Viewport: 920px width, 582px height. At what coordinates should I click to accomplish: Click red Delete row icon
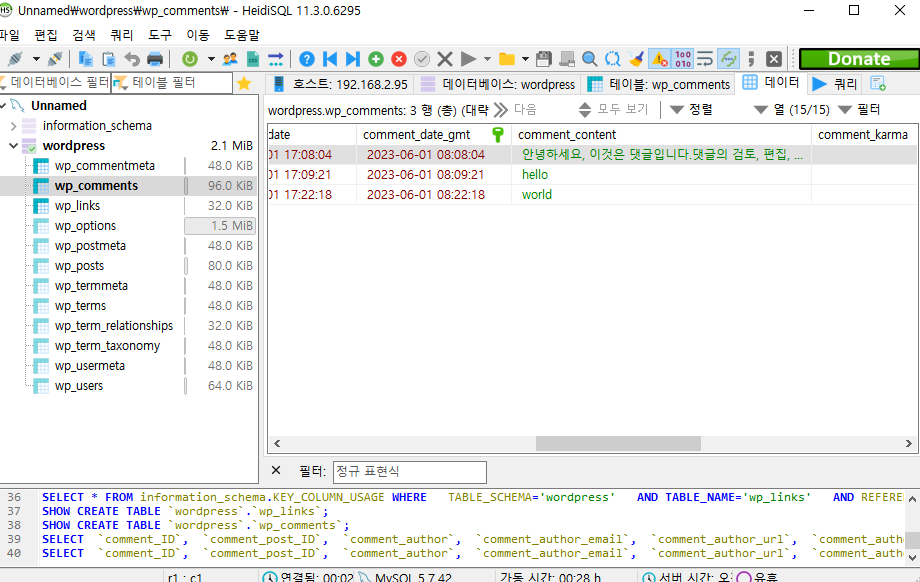(x=399, y=59)
